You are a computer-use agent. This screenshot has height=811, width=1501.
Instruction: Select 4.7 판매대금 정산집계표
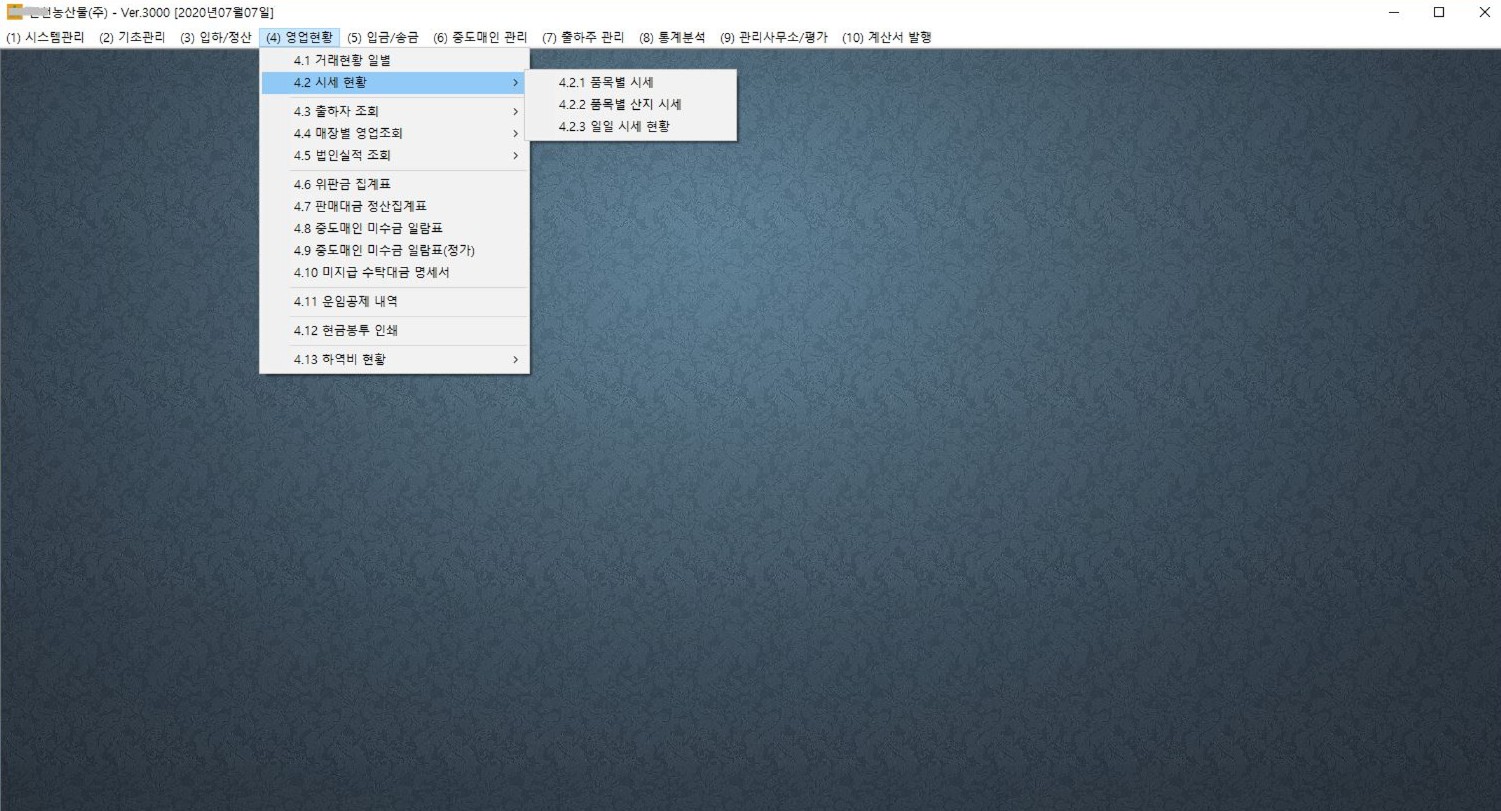(359, 206)
